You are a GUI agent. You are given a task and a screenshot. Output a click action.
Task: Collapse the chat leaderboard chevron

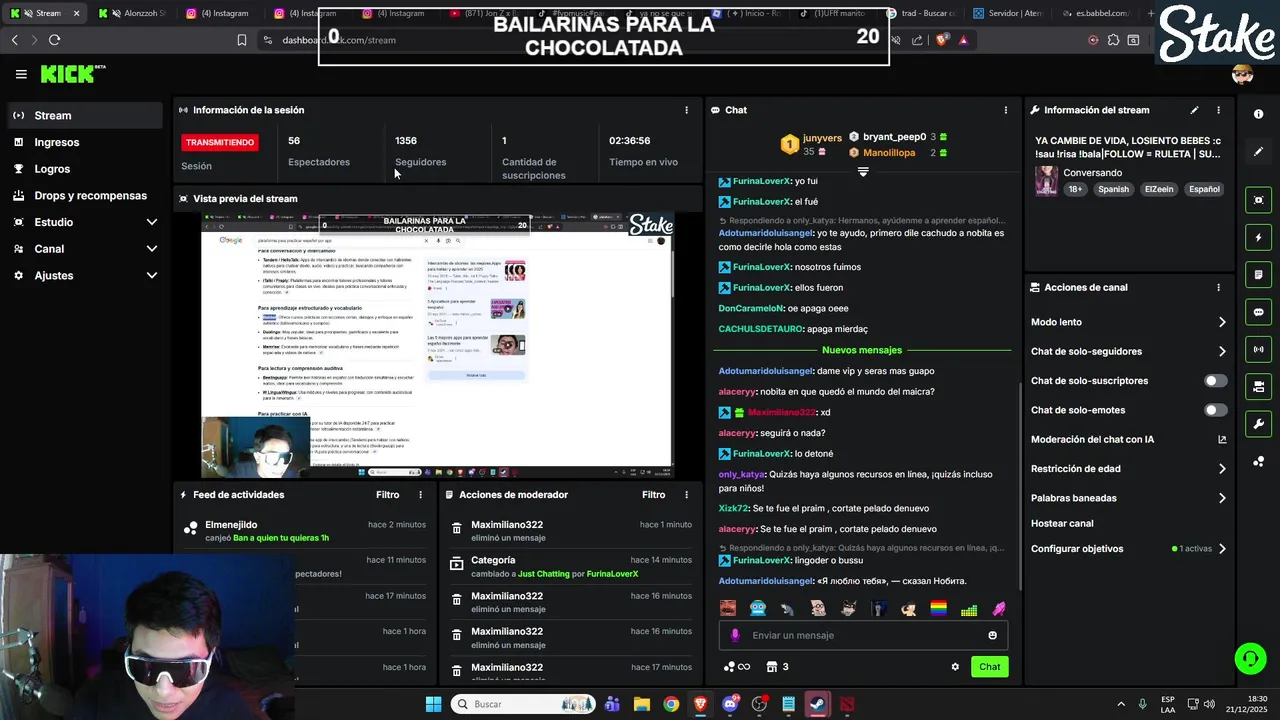point(863,172)
